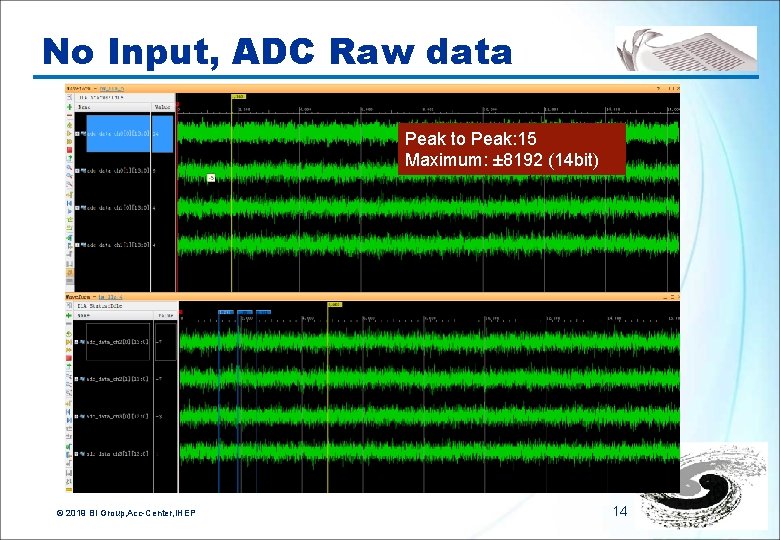The image size is (780, 540).
Task: Click second blue marker flag in lower waveform
Action: pos(245,312)
